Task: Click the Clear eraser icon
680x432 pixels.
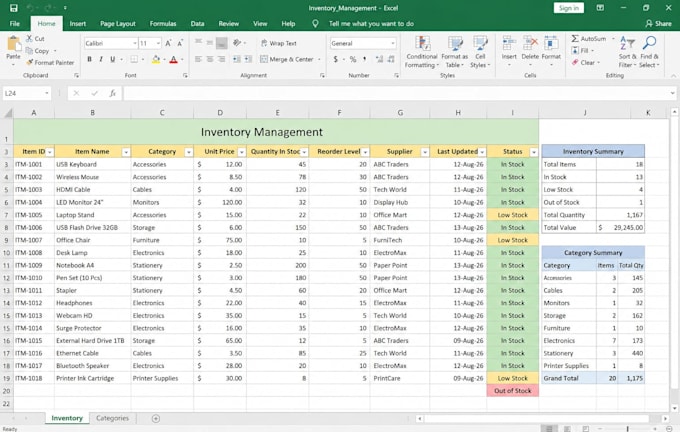Action: pos(575,62)
